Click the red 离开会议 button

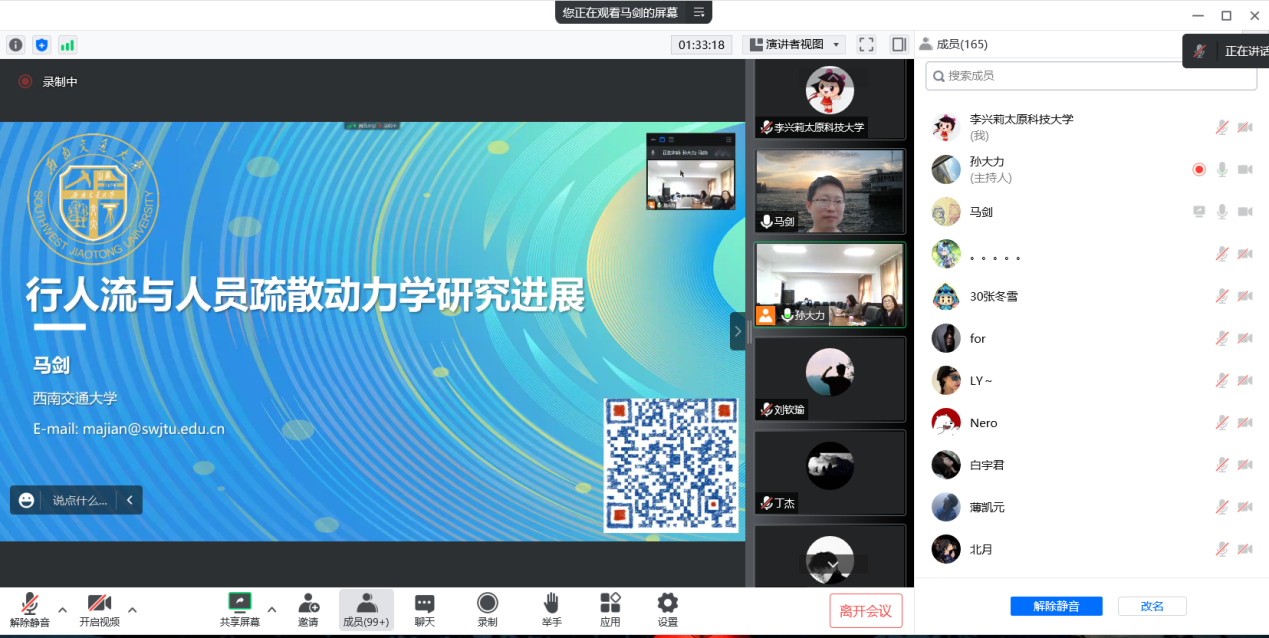click(x=866, y=611)
